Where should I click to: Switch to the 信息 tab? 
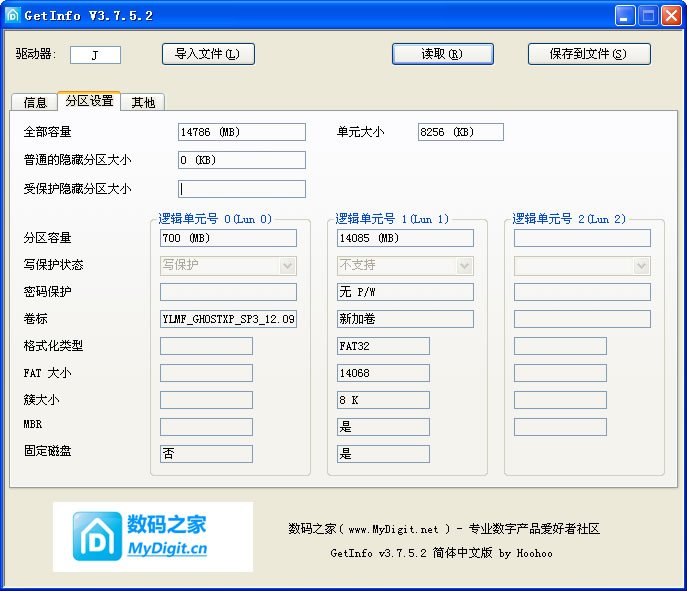tap(35, 102)
